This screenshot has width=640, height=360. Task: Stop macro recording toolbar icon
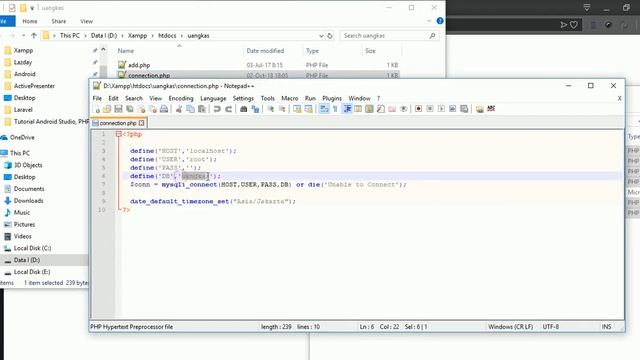tap(430, 109)
